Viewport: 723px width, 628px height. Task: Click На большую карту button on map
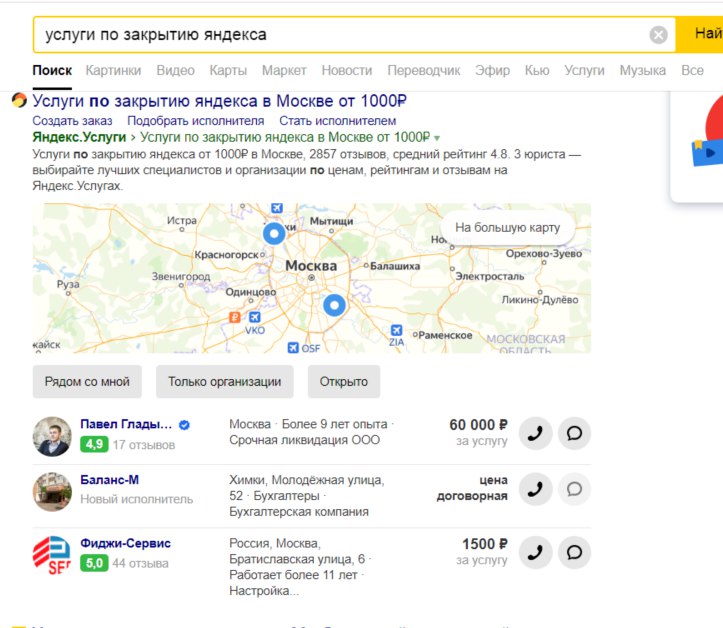tap(507, 227)
